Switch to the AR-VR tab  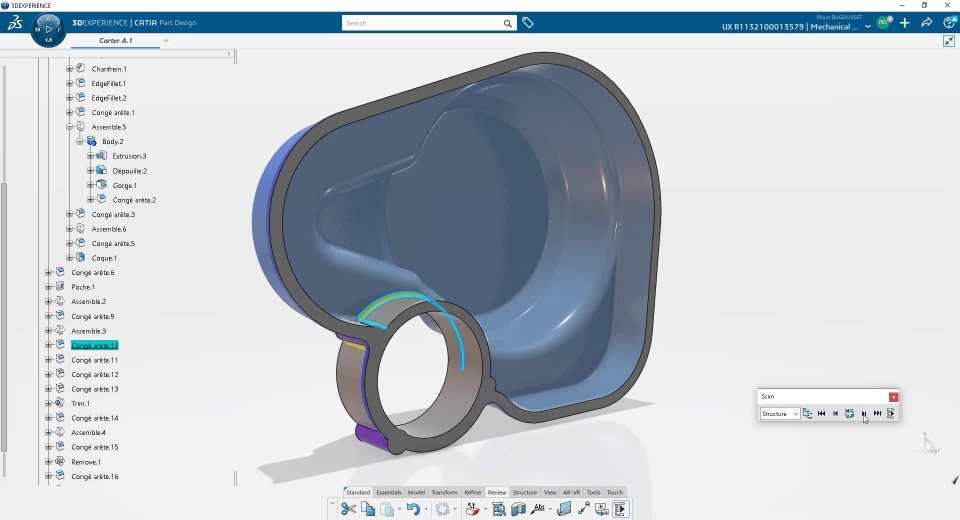point(571,492)
